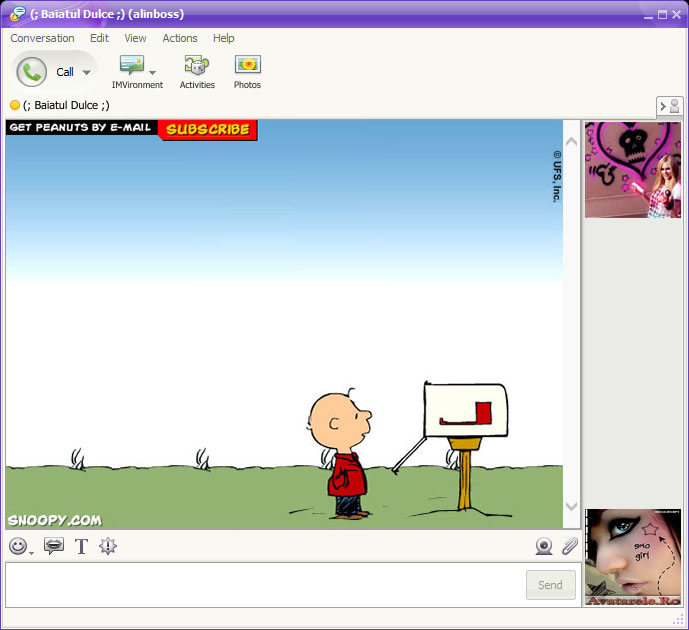Launch the Activities dice icon
This screenshot has height=630, width=689.
[196, 65]
